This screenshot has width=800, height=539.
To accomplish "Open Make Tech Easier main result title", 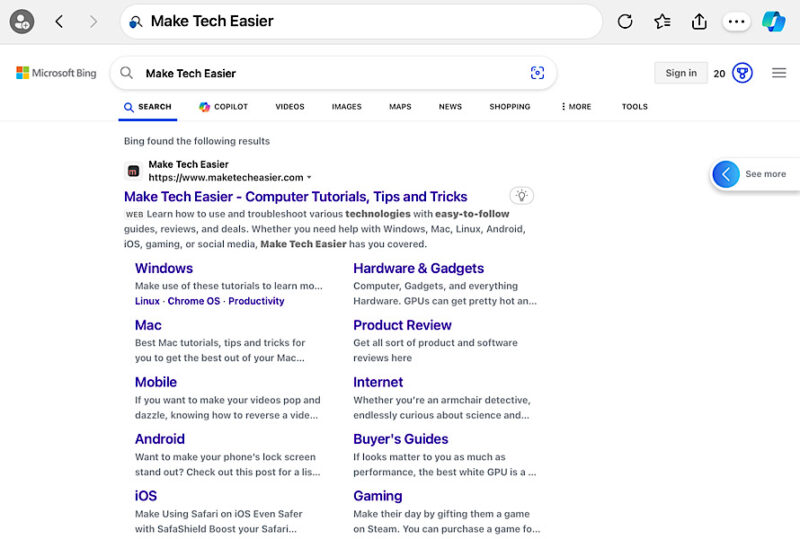I will pos(295,197).
